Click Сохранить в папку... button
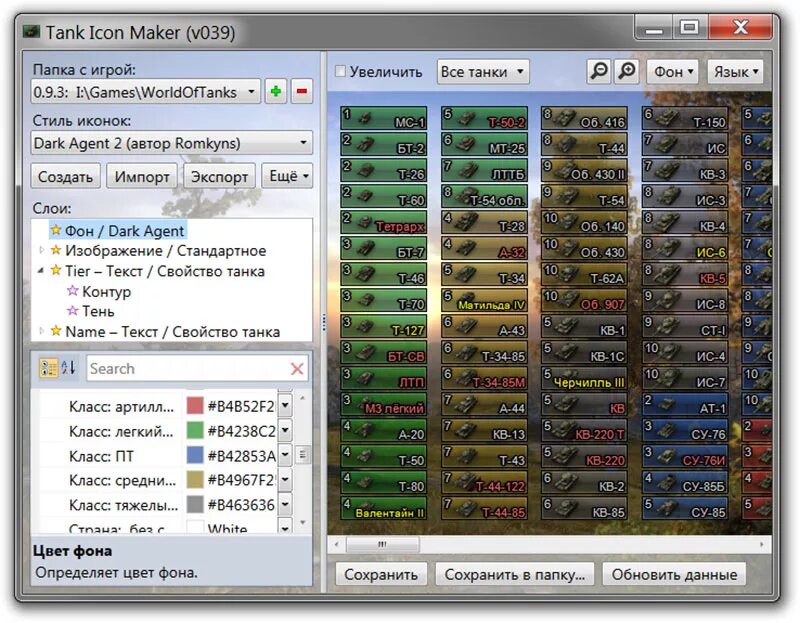Image resolution: width=800 pixels, height=623 pixels. [514, 574]
